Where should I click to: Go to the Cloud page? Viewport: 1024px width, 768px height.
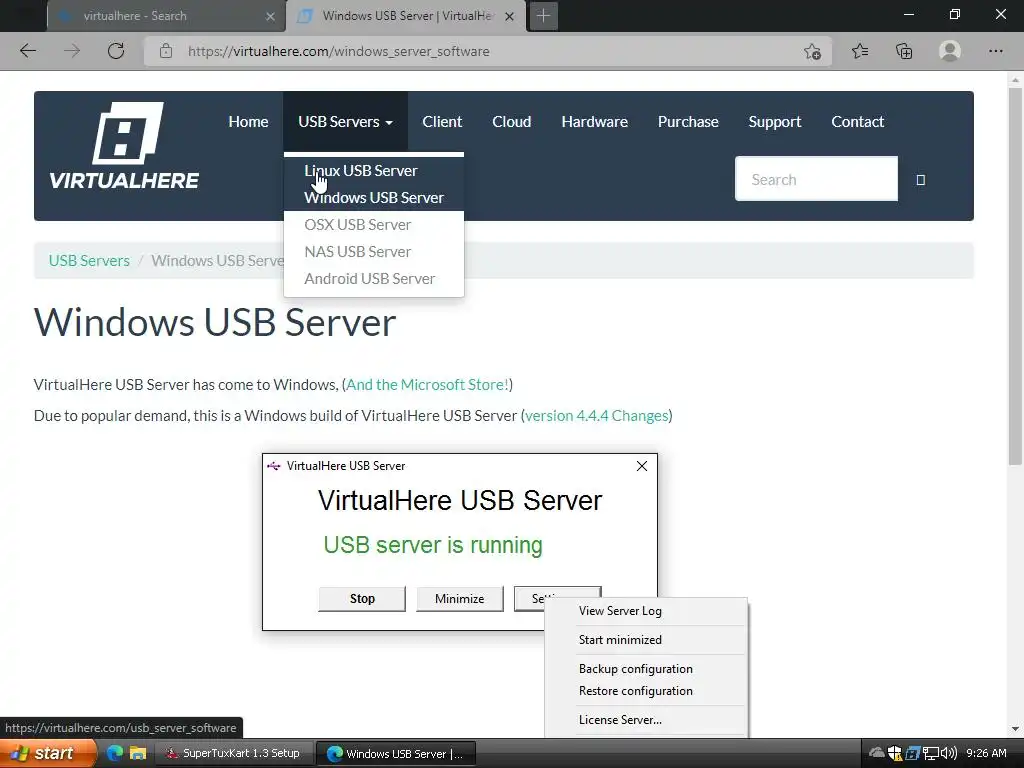511,121
